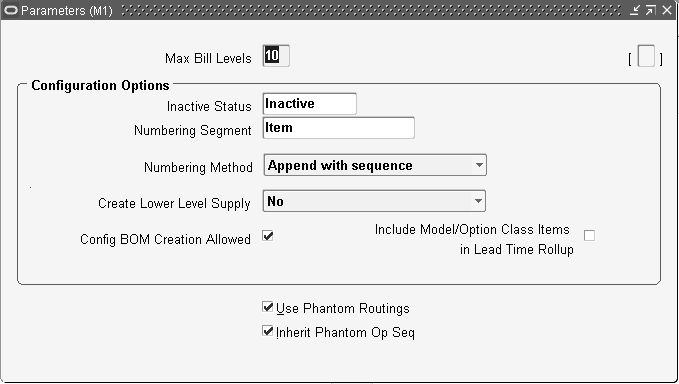Enable Include Model/Option Class Items in Lead Time Rollup
Viewport: 679px width, 384px height.
[589, 236]
